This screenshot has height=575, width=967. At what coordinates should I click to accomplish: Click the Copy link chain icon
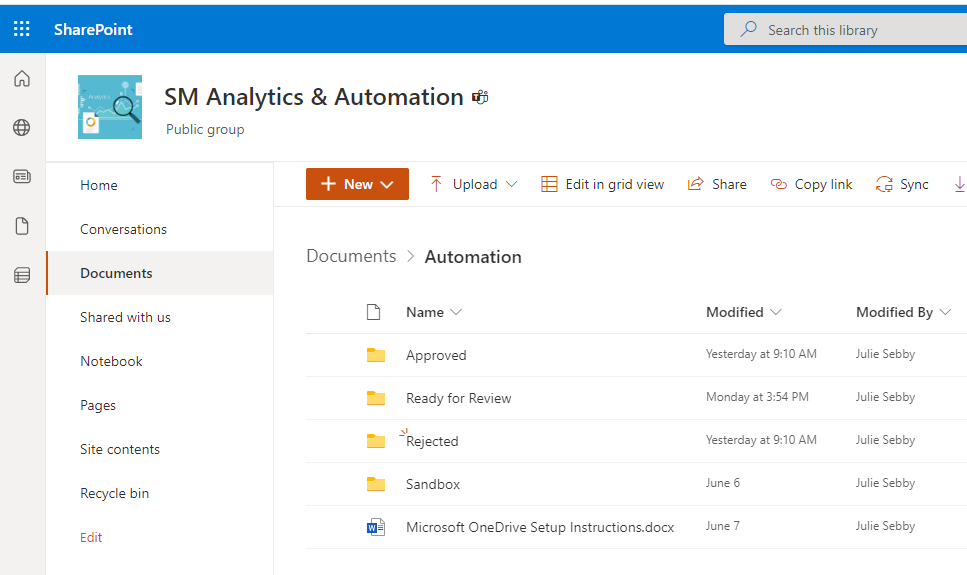[779, 184]
